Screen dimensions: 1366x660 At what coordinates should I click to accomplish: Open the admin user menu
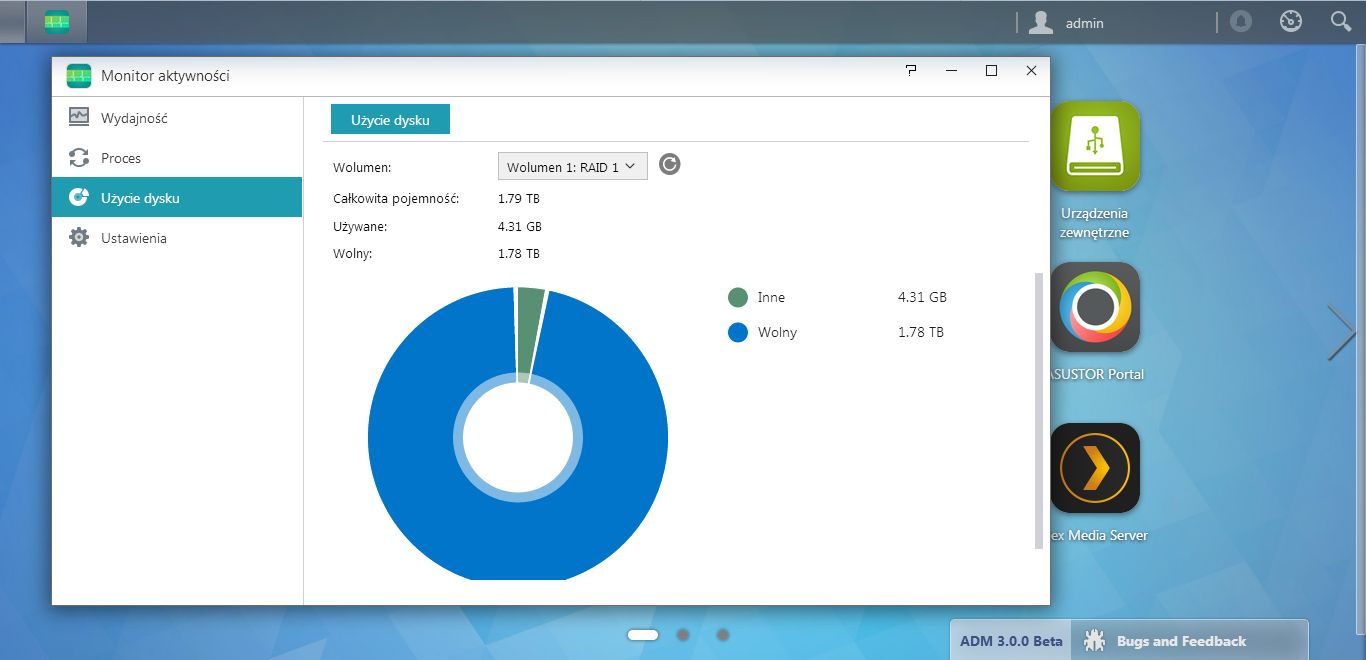coord(1067,22)
